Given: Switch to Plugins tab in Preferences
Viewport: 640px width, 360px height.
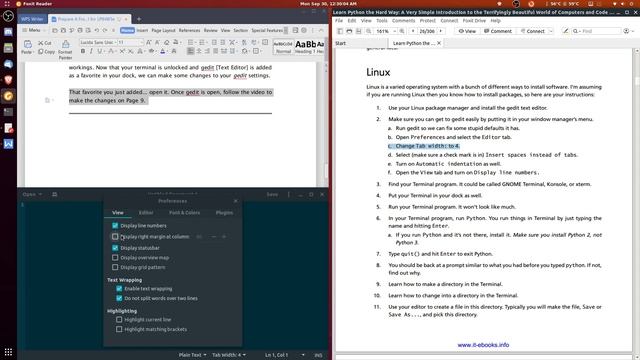Looking at the screenshot, I should pos(224,213).
